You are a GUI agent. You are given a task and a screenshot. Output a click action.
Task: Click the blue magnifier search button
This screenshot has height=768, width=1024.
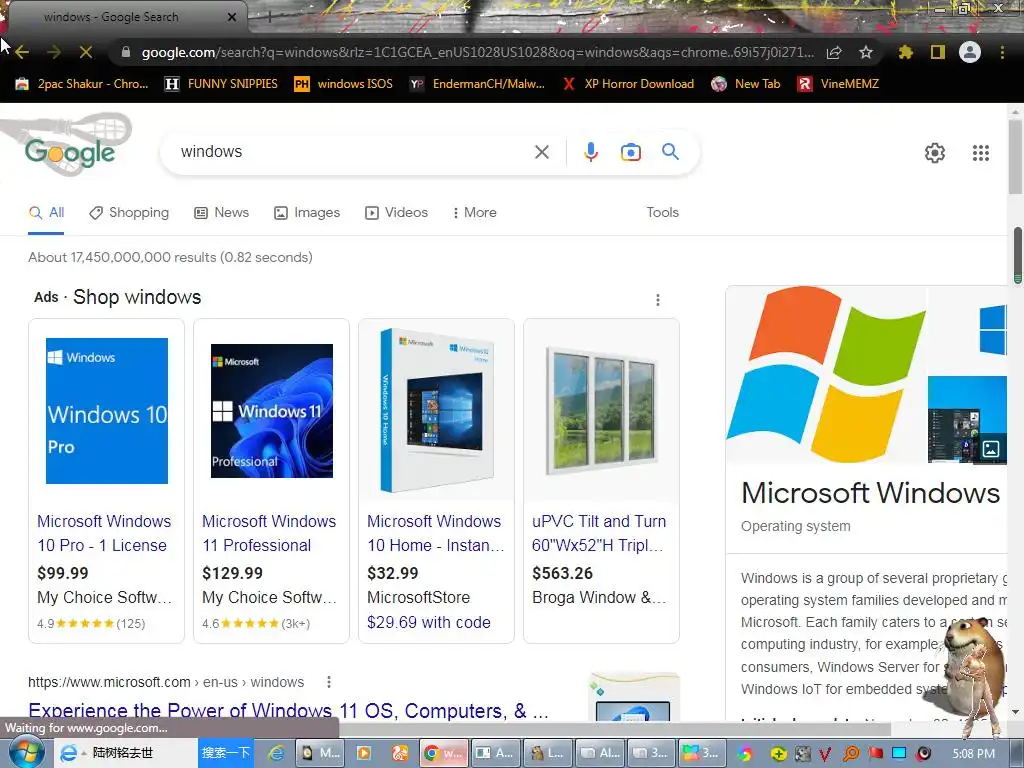[670, 152]
